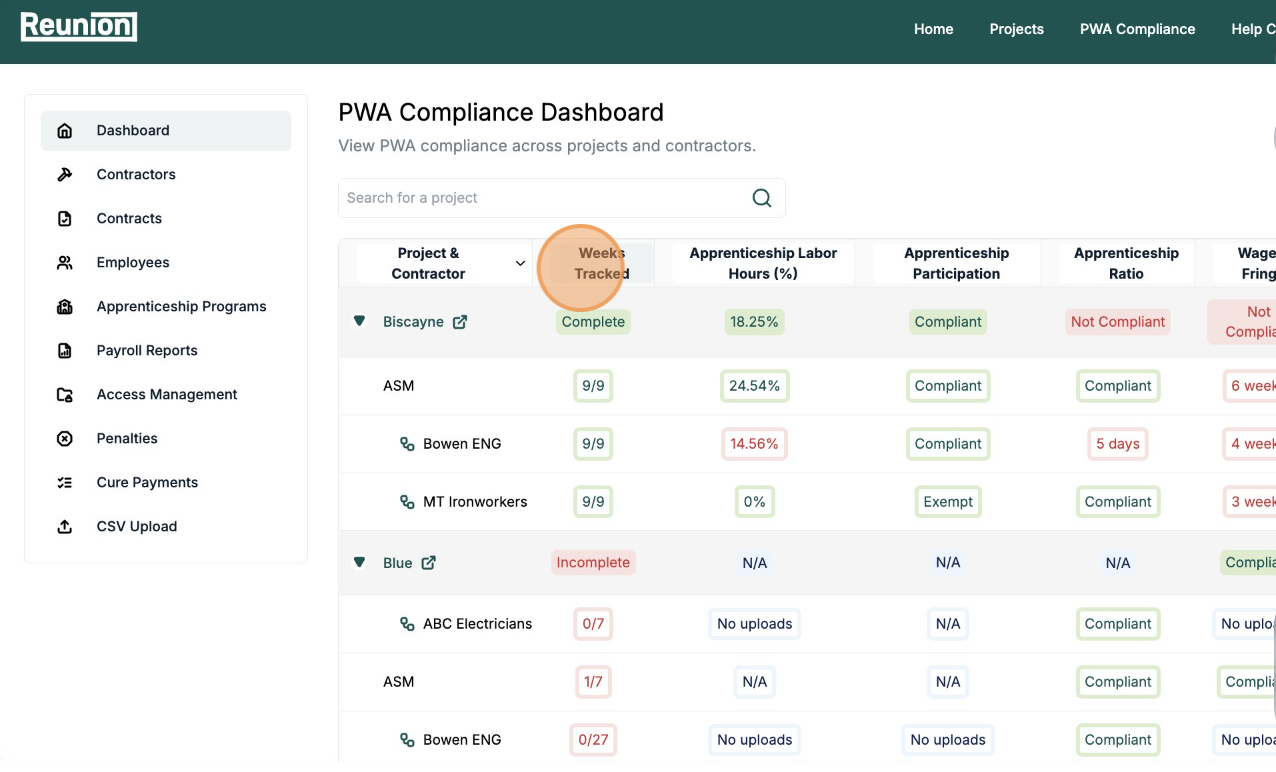Open Projects in top navigation
The image size is (1276, 772).
point(1016,29)
